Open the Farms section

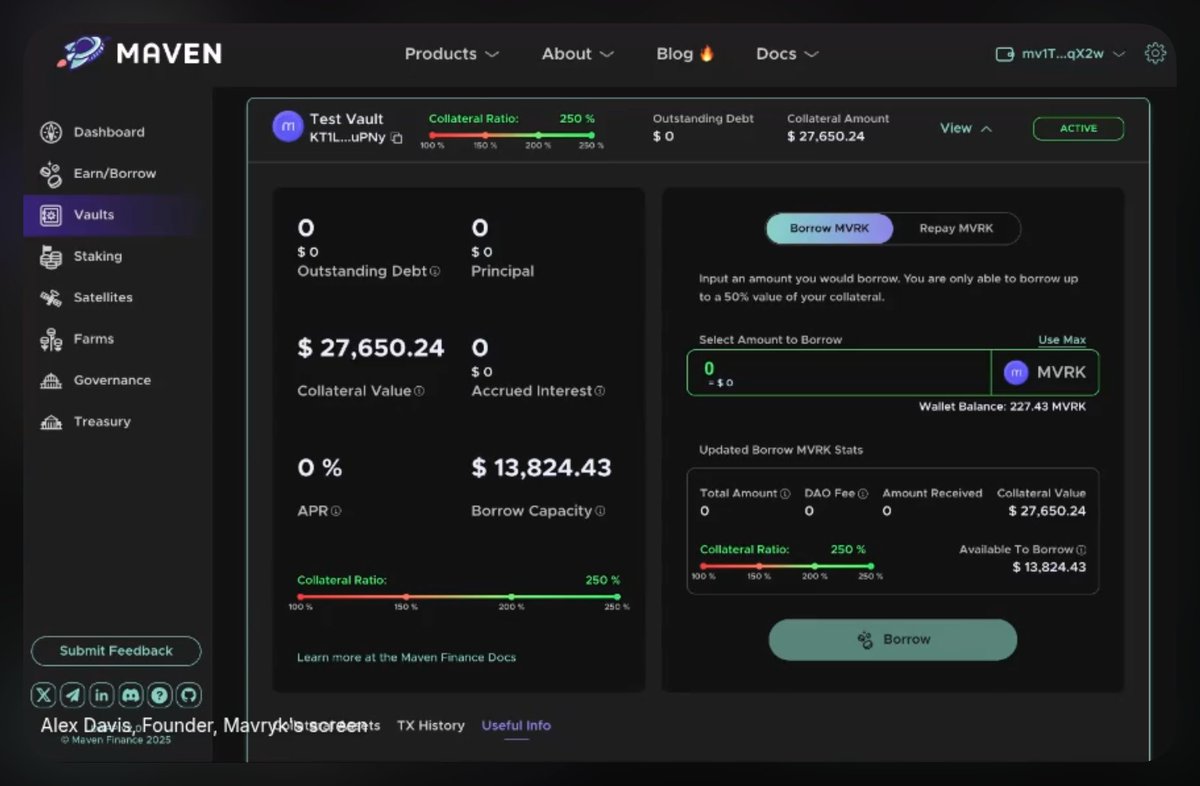click(x=93, y=339)
